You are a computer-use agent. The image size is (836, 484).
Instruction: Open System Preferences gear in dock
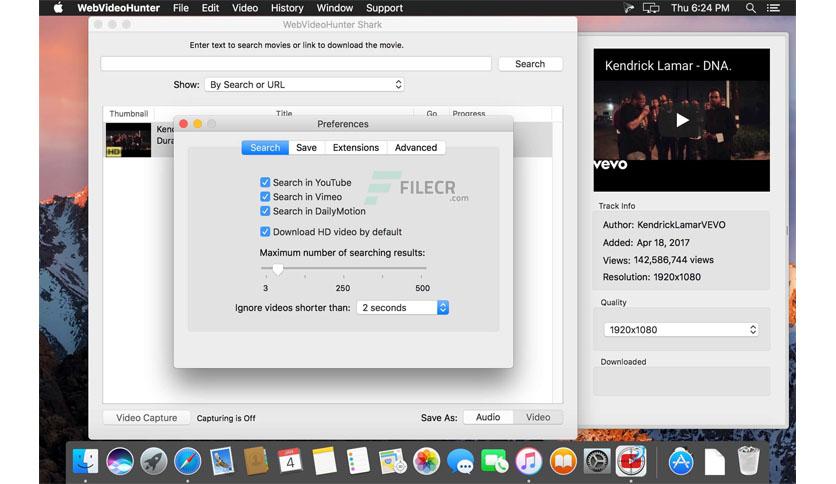click(x=597, y=461)
